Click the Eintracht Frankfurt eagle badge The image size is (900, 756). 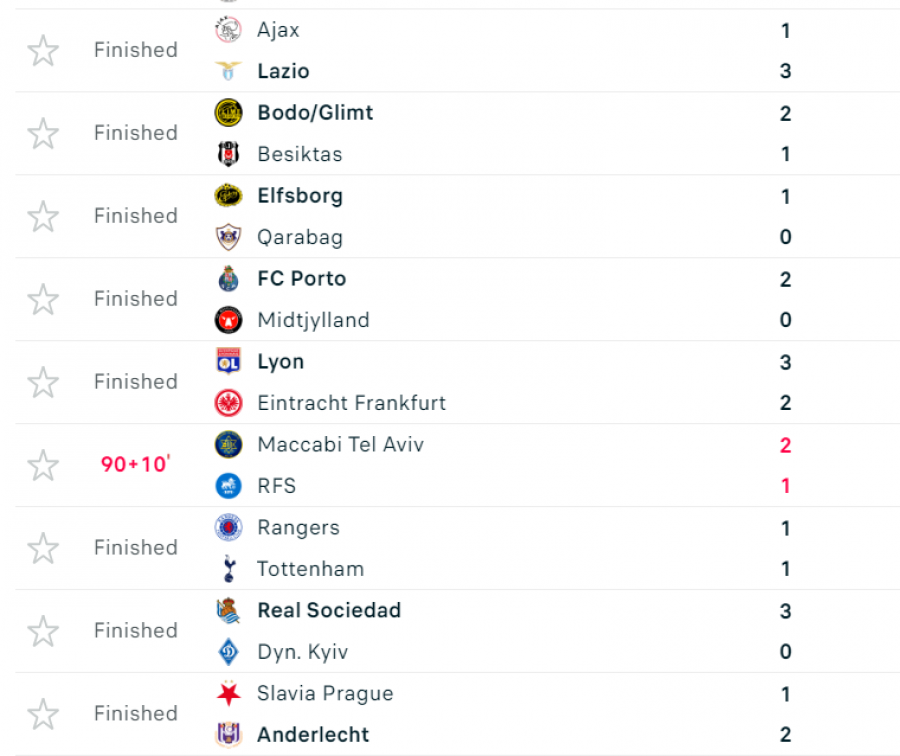coord(228,403)
